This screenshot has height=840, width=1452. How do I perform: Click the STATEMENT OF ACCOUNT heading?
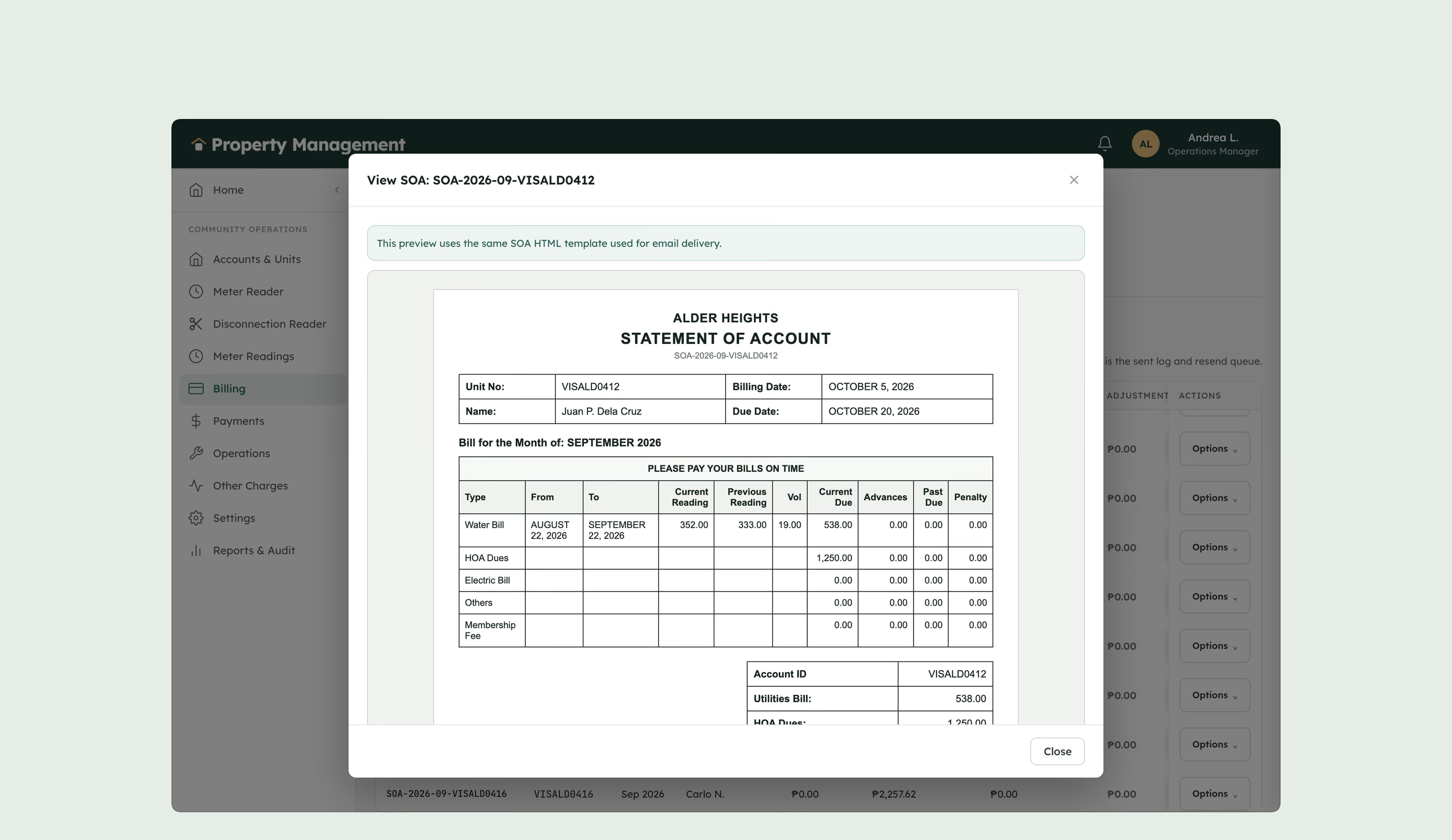coord(725,338)
